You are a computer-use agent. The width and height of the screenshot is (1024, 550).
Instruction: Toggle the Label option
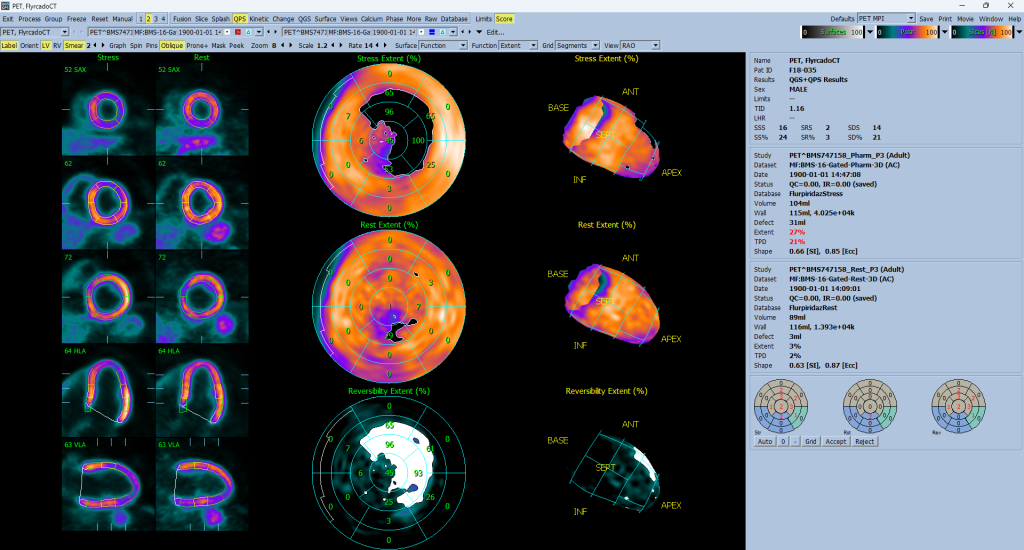pyautogui.click(x=9, y=45)
